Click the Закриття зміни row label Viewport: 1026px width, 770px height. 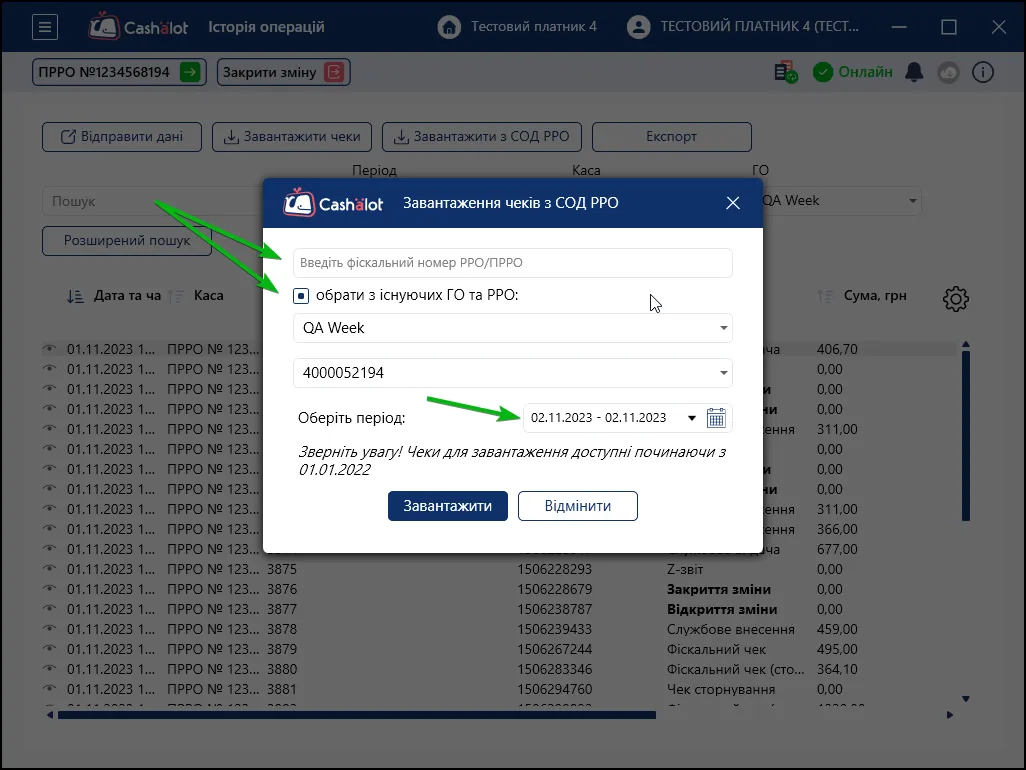718,589
